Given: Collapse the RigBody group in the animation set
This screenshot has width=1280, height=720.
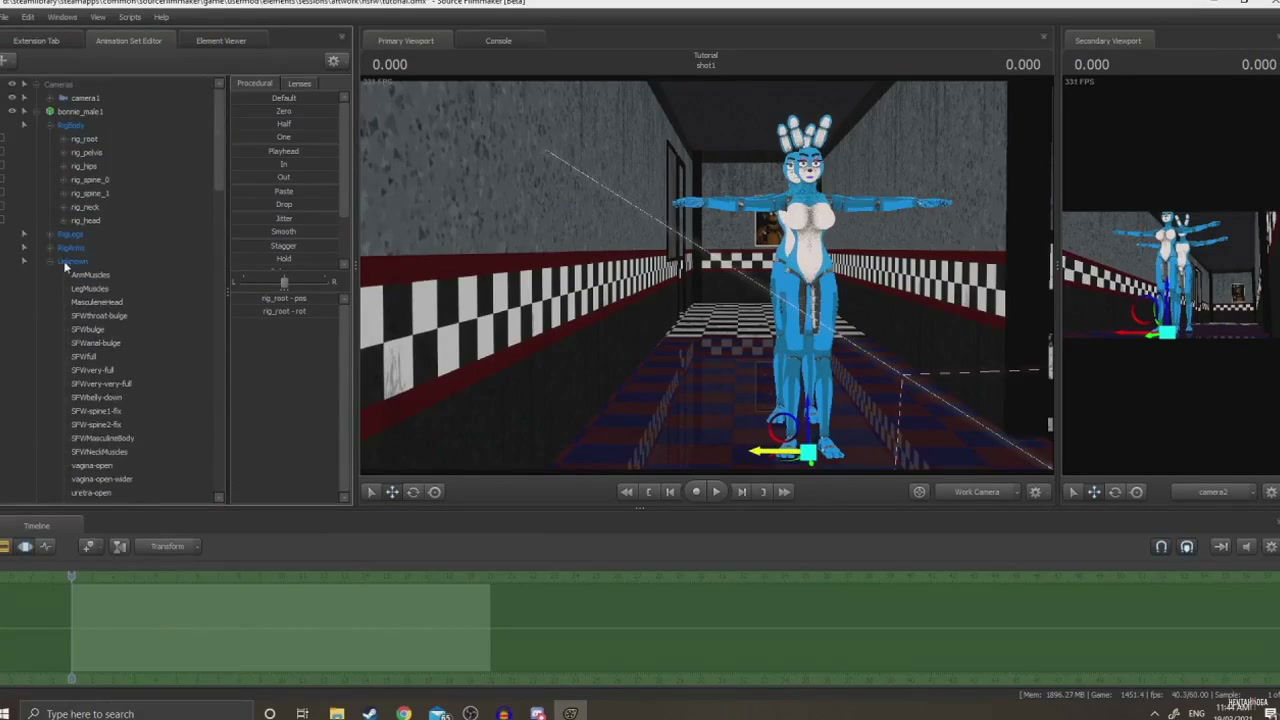Looking at the screenshot, I should click(50, 125).
